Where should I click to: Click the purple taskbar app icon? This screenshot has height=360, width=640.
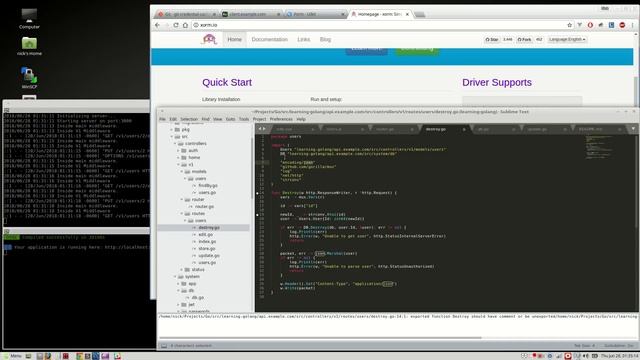click(x=105, y=356)
